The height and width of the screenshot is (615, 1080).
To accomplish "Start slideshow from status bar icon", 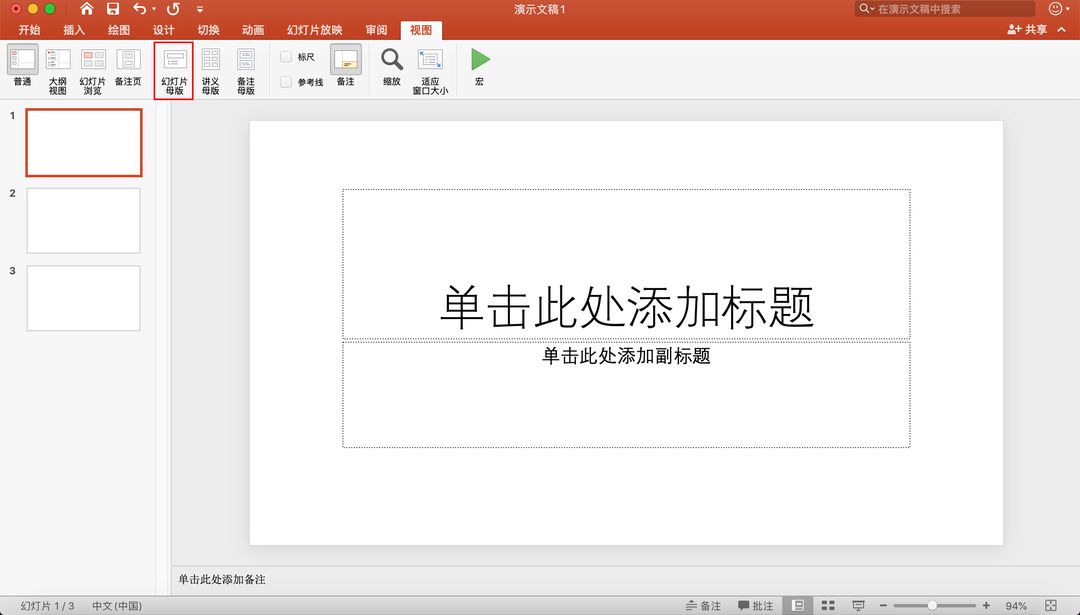I will 858,606.
